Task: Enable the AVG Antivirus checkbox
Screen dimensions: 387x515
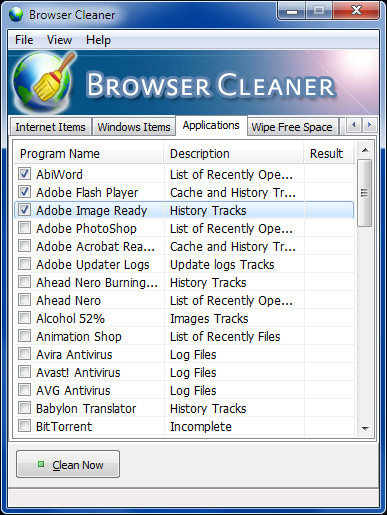Action: click(24, 390)
